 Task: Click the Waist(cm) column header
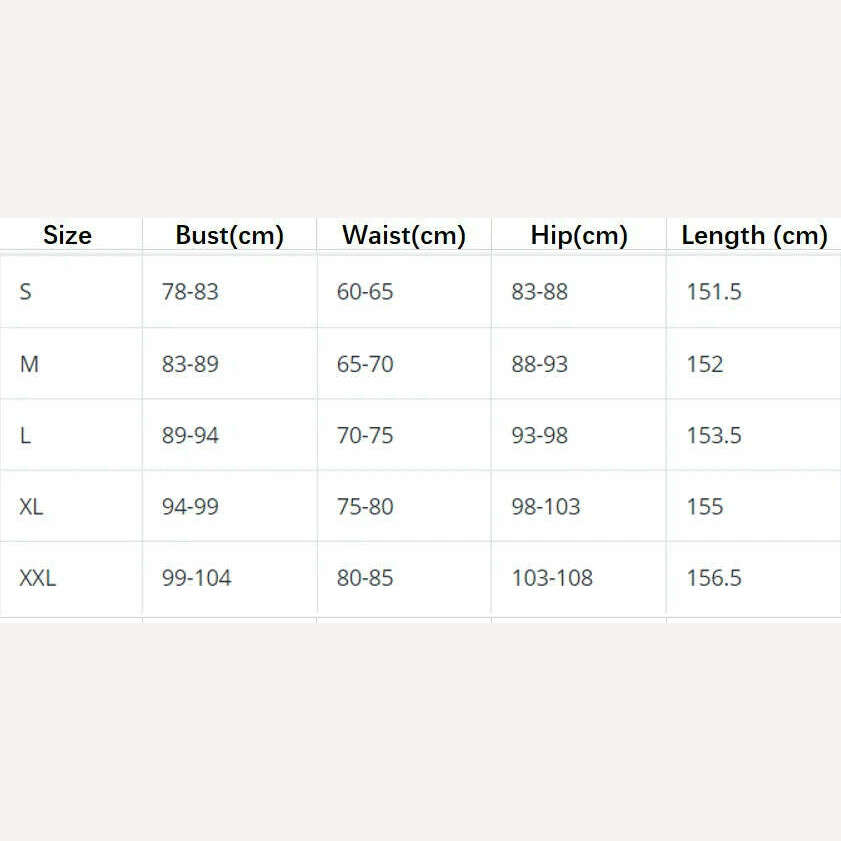[403, 236]
